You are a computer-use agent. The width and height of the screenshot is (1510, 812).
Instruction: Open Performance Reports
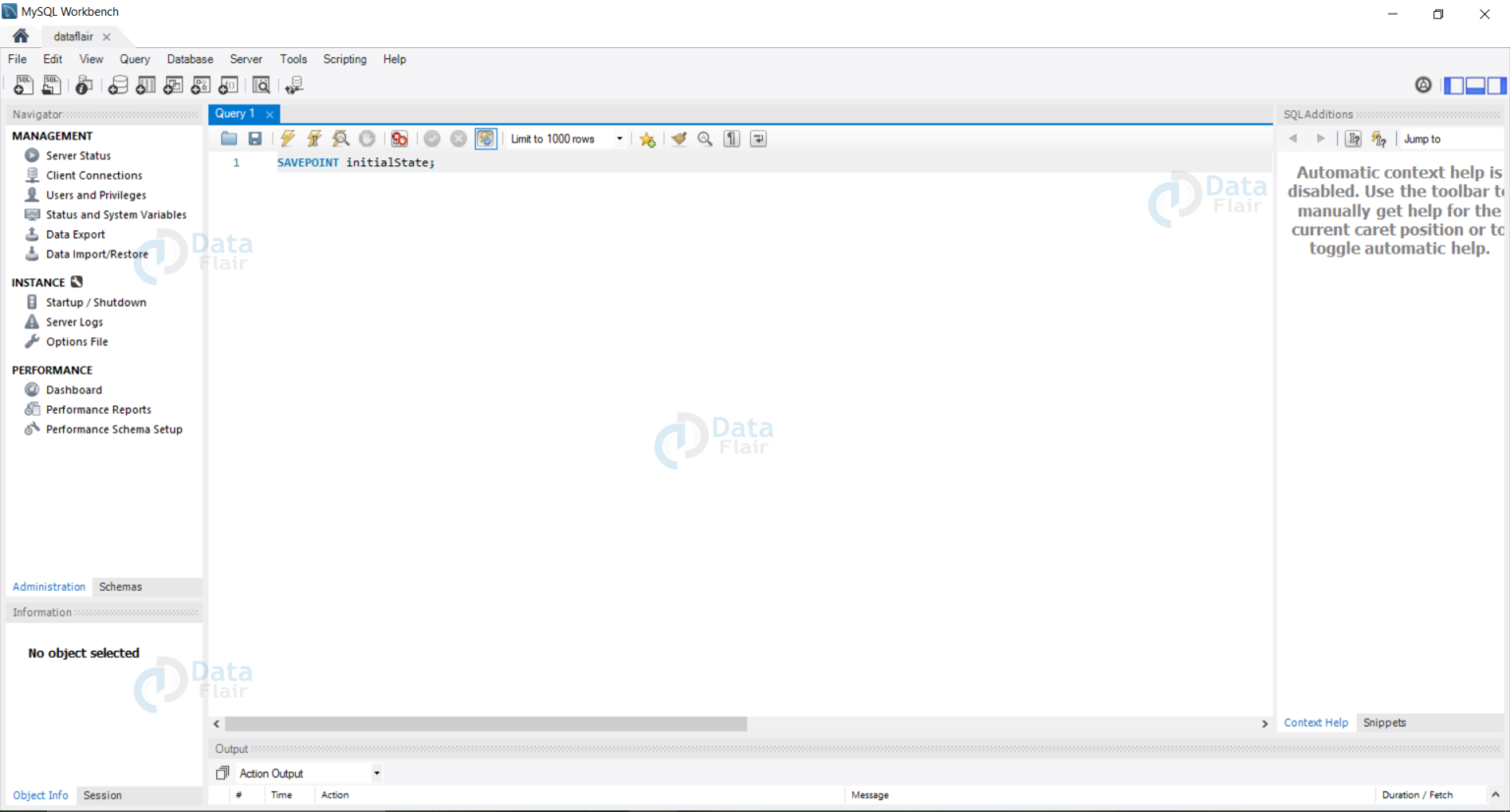coord(98,409)
